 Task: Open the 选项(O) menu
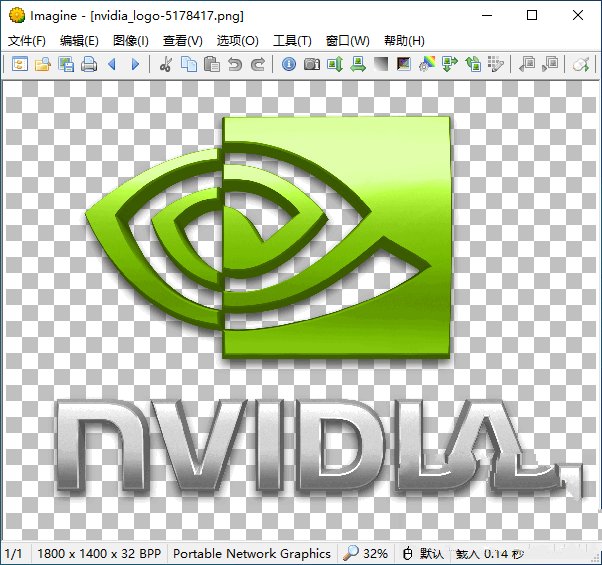[x=237, y=40]
